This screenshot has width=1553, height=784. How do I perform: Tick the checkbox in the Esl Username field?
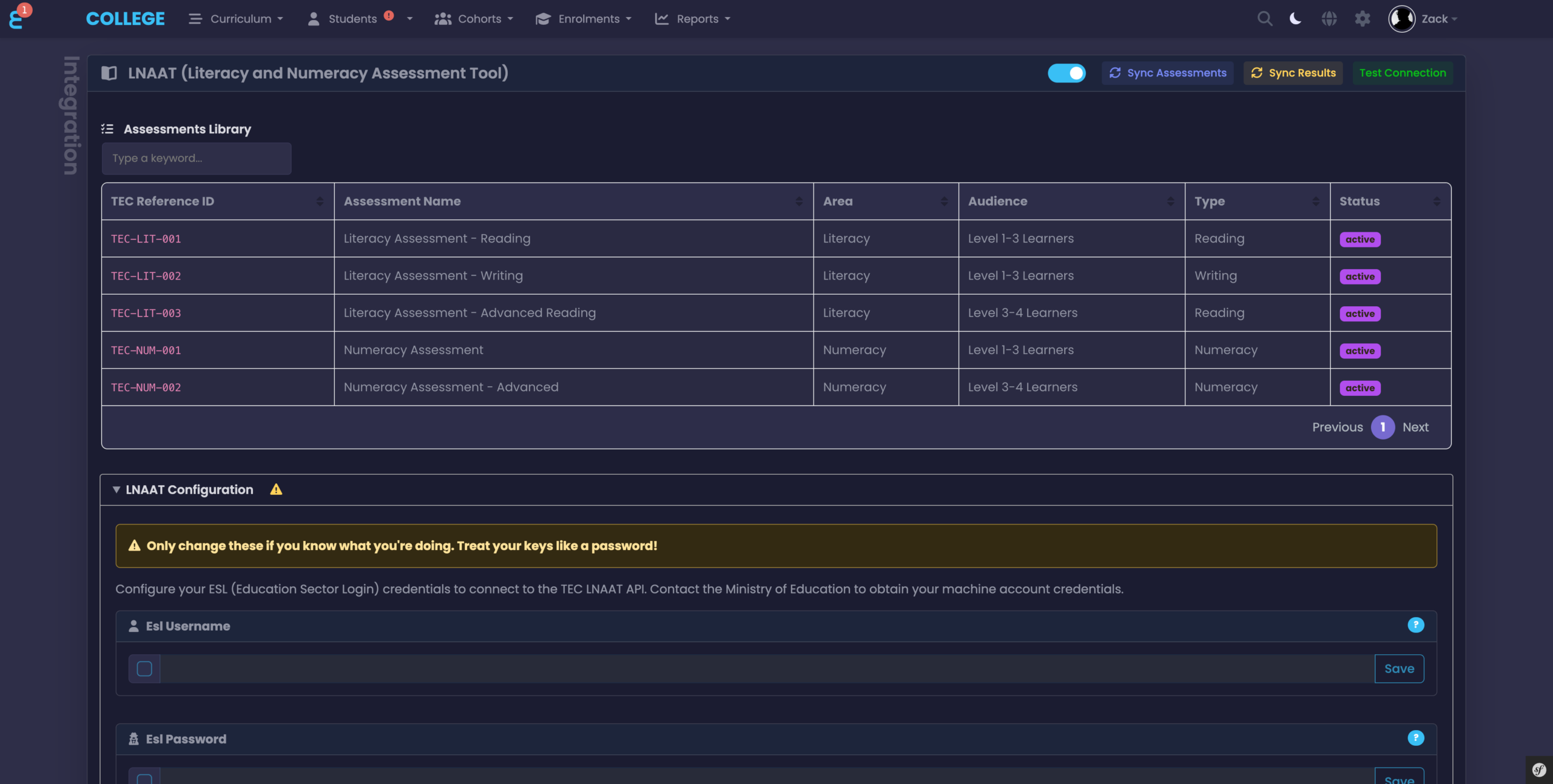[144, 668]
